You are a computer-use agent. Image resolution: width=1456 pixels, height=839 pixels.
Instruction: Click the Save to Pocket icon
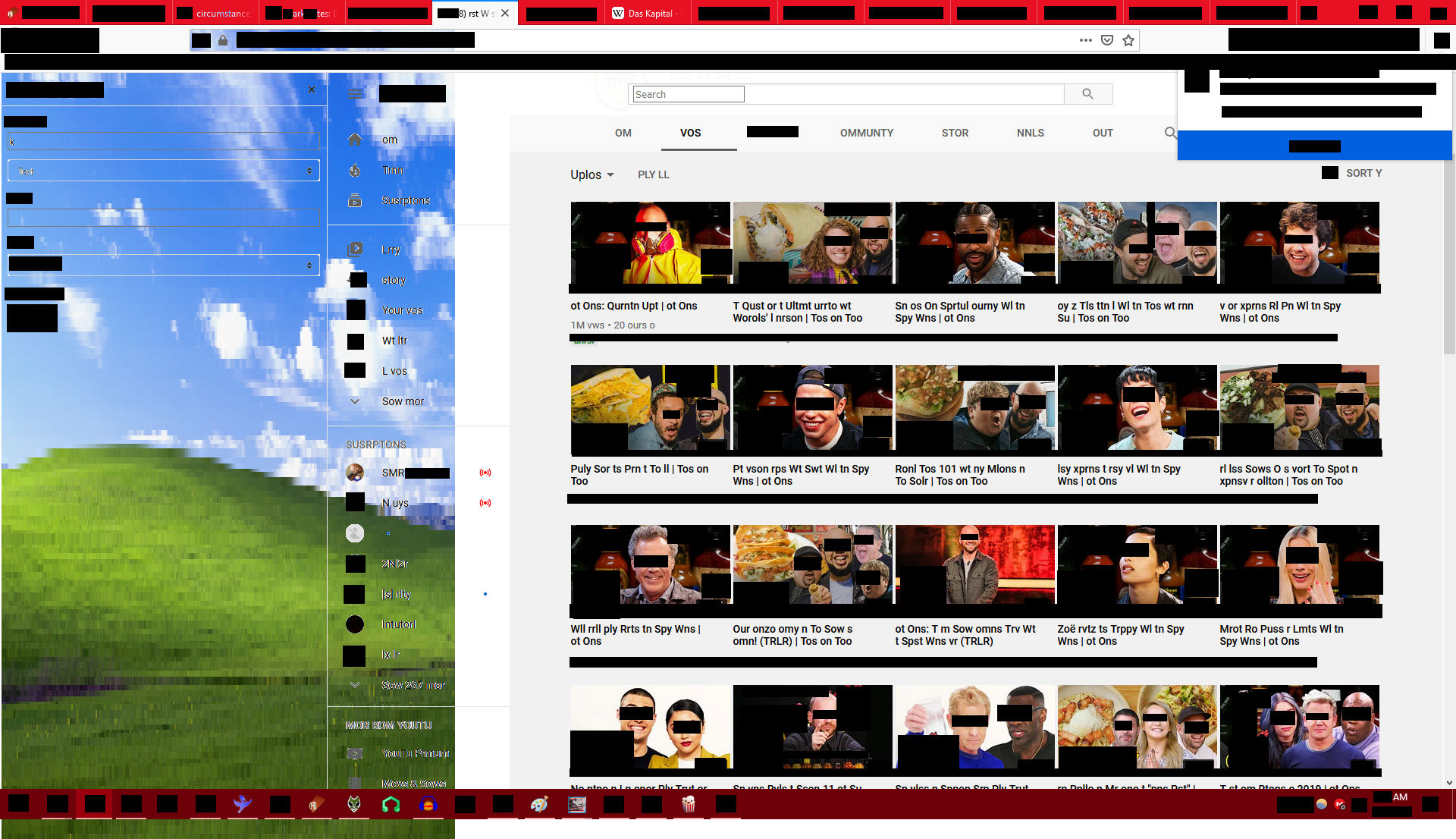[x=1107, y=40]
